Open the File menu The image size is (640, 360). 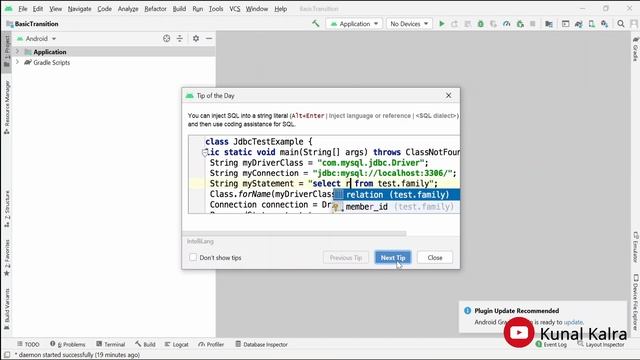pyautogui.click(x=22, y=9)
